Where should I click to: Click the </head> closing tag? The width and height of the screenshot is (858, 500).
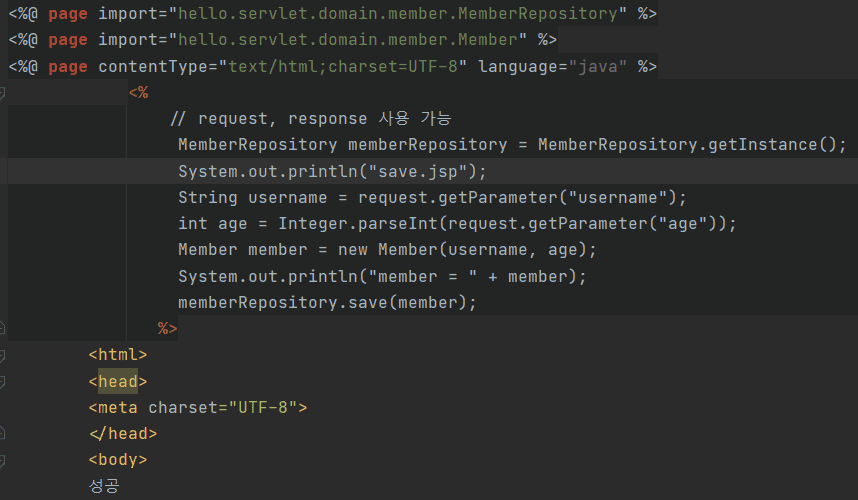123,434
